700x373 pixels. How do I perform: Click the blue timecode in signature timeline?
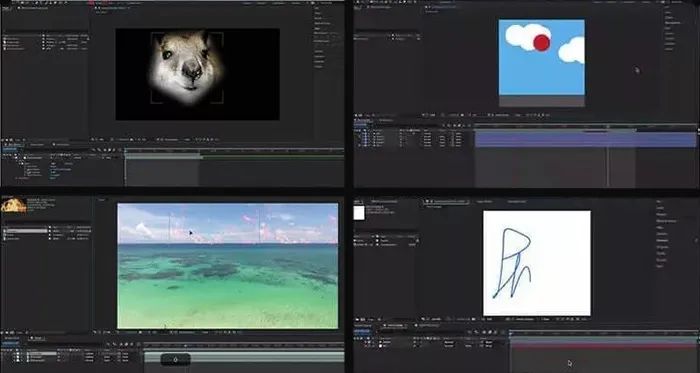(363, 332)
